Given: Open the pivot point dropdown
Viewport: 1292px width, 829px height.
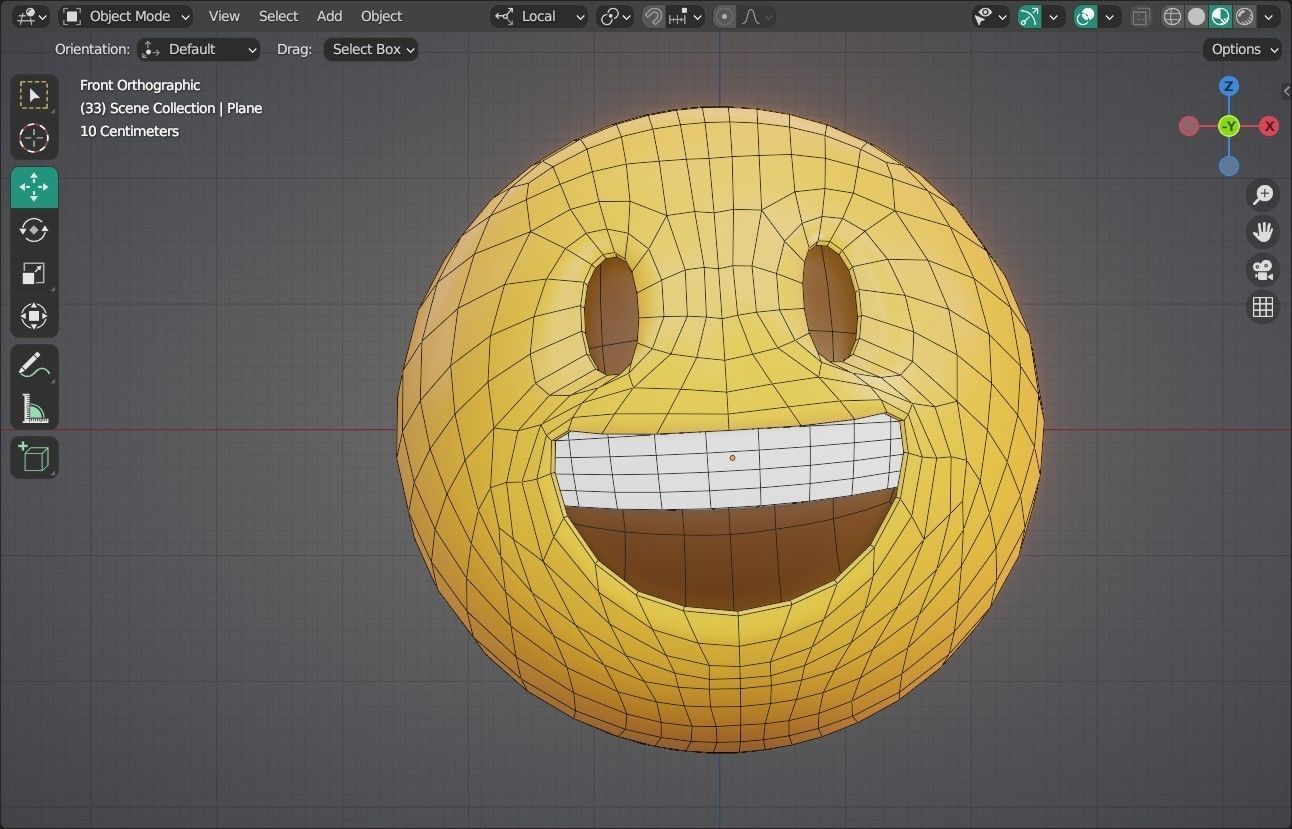Looking at the screenshot, I should 615,16.
